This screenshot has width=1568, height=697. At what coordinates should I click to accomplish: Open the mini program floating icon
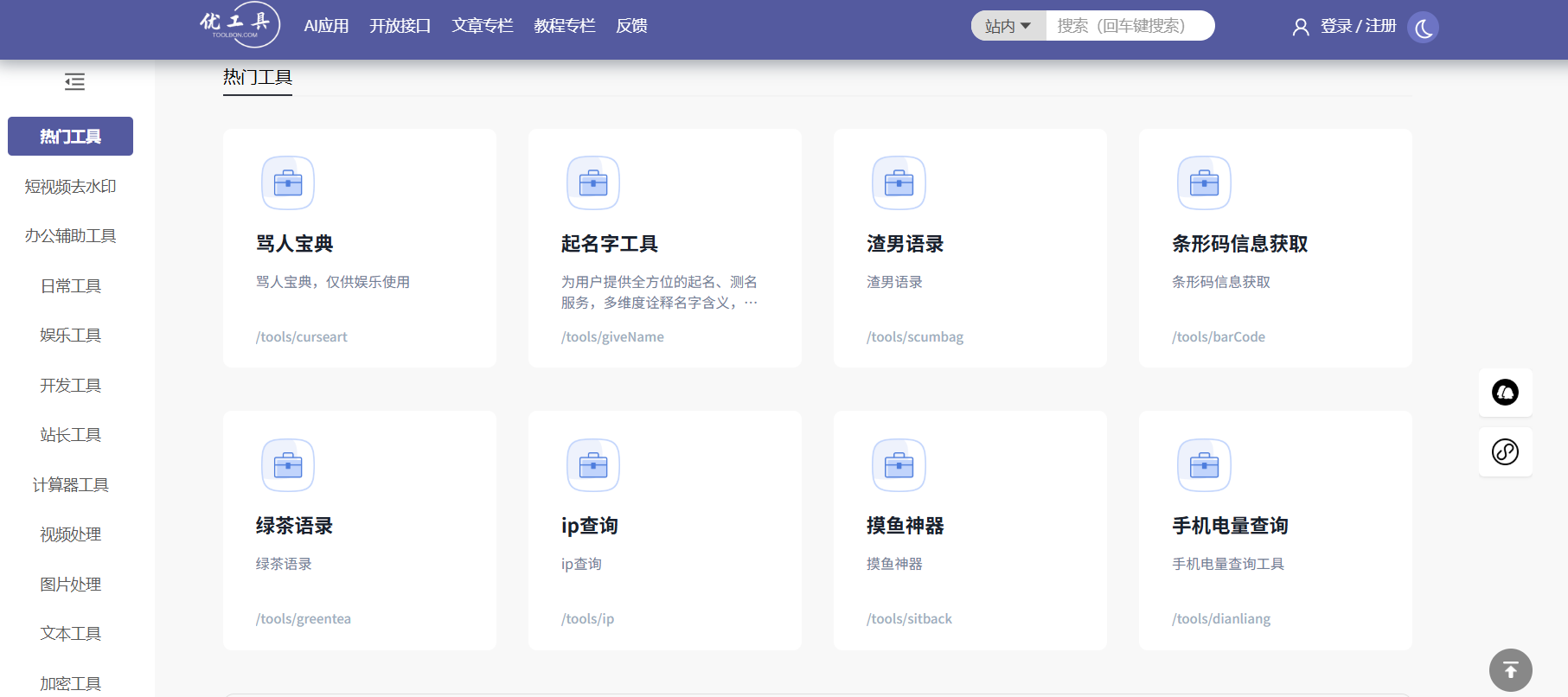tap(1505, 451)
